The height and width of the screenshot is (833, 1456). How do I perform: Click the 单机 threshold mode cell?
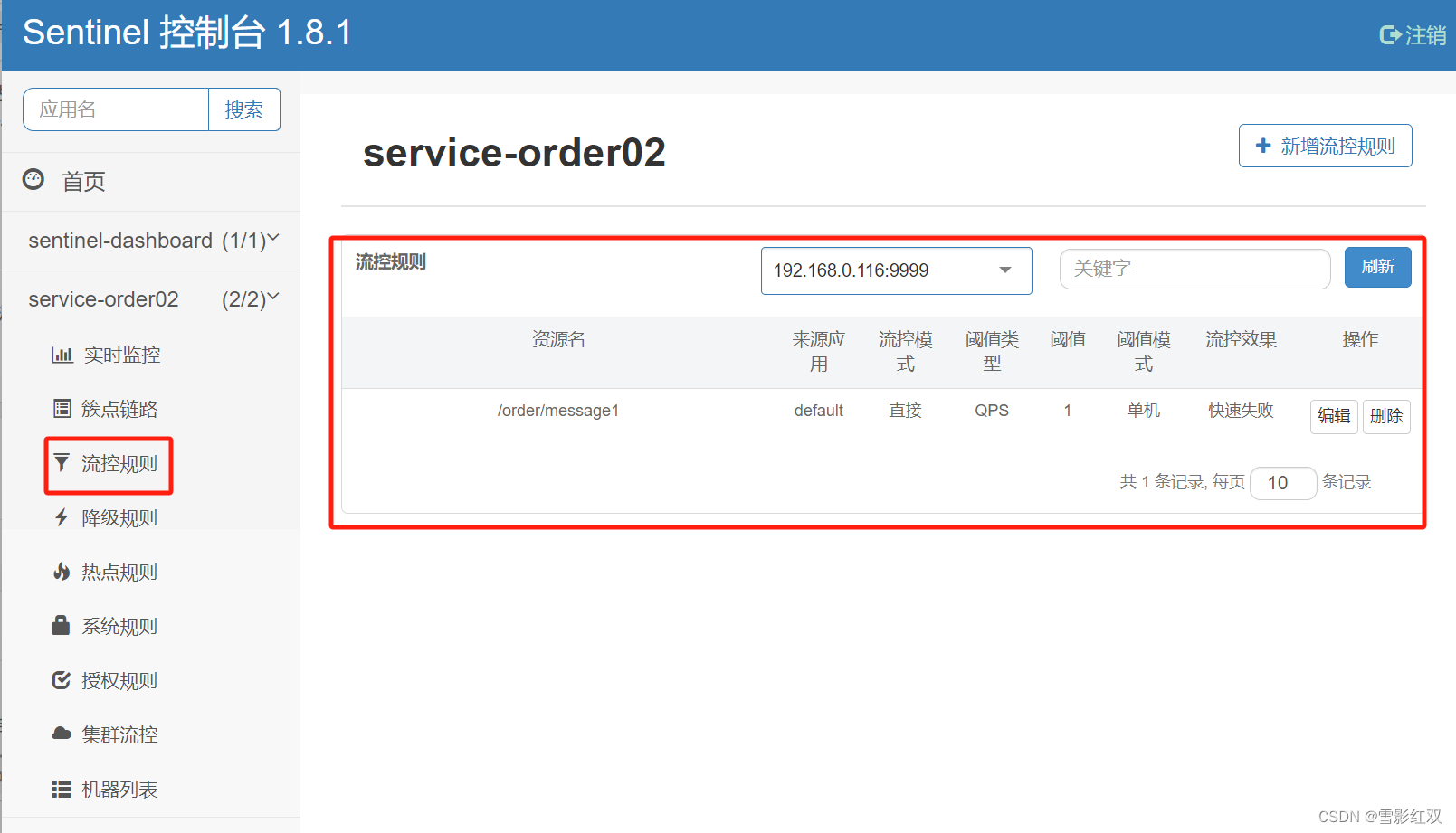tap(1144, 411)
